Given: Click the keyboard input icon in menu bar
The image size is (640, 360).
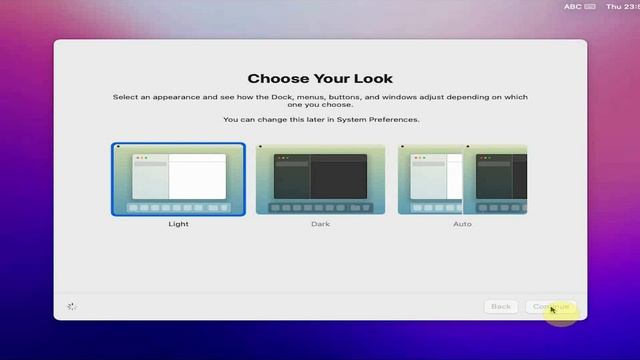Looking at the screenshot, I should (590, 7).
